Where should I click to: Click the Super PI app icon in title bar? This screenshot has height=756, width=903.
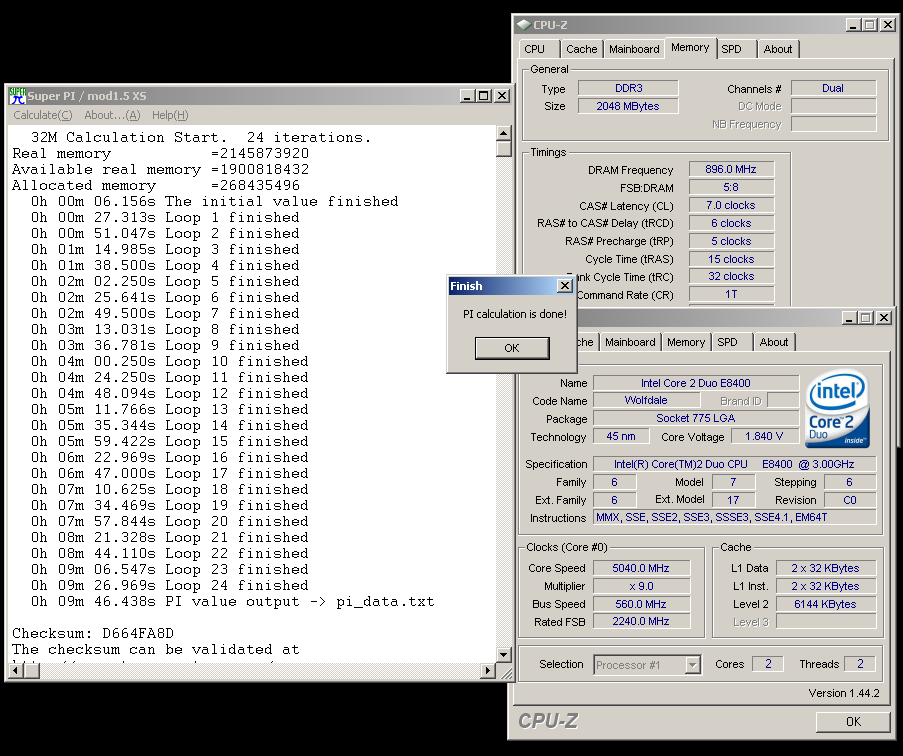[x=17, y=96]
